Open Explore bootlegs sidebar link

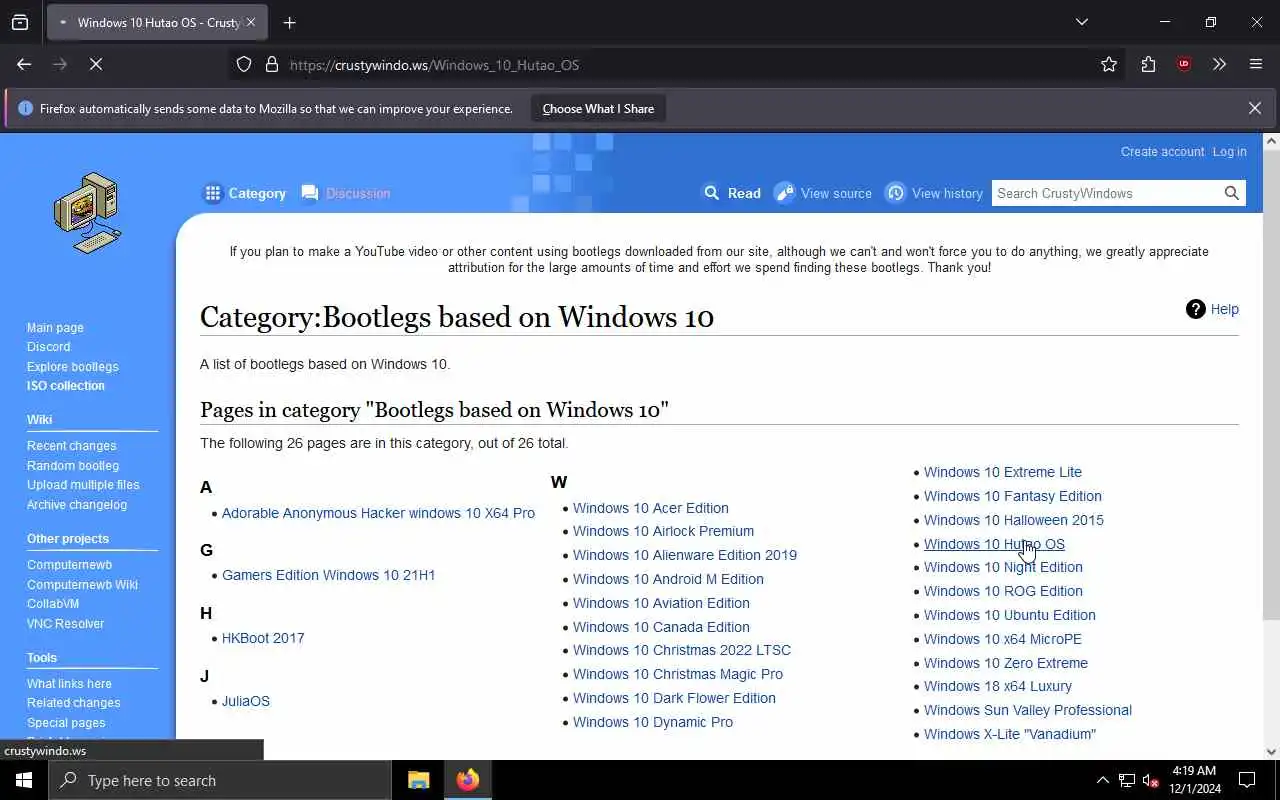point(72,367)
